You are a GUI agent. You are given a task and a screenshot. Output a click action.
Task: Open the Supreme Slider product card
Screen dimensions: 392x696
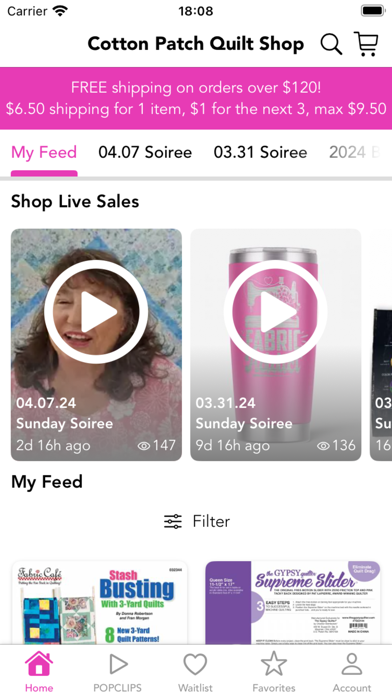click(x=293, y=602)
